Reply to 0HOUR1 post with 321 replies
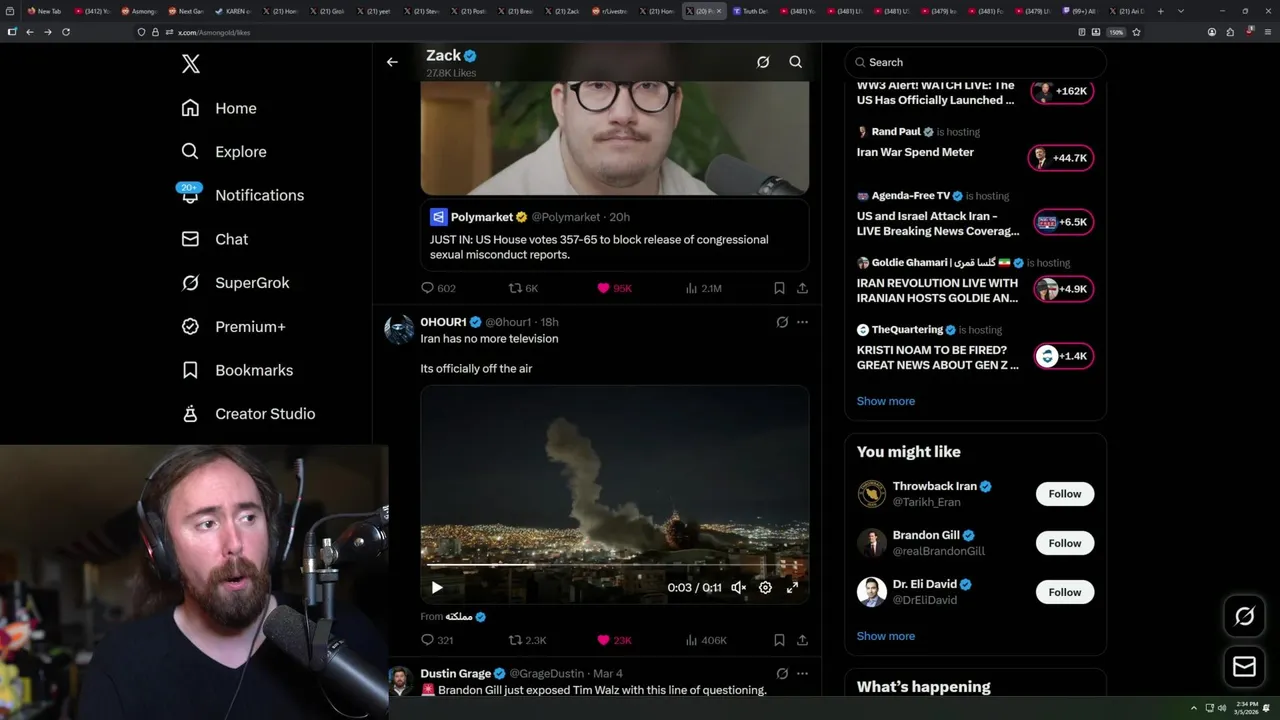The height and width of the screenshot is (720, 1280). (437, 640)
